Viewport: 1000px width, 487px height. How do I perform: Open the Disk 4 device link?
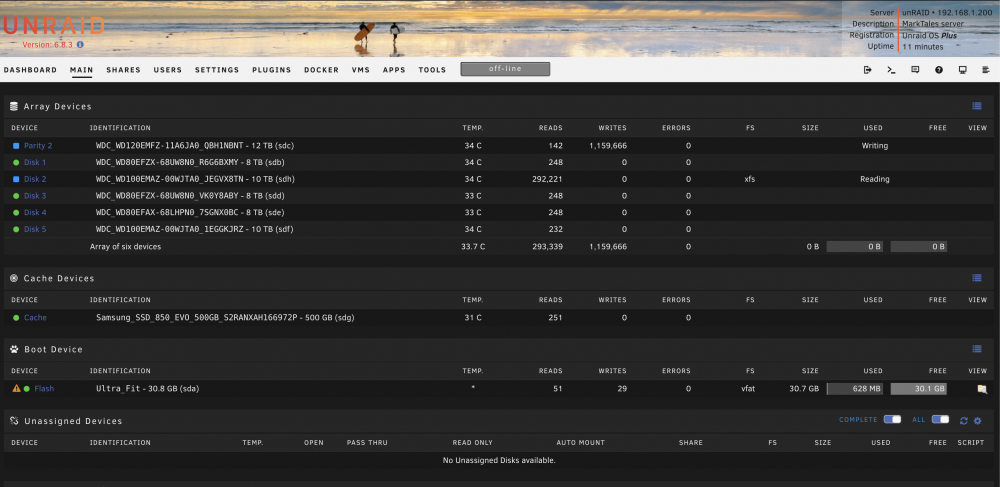35,212
